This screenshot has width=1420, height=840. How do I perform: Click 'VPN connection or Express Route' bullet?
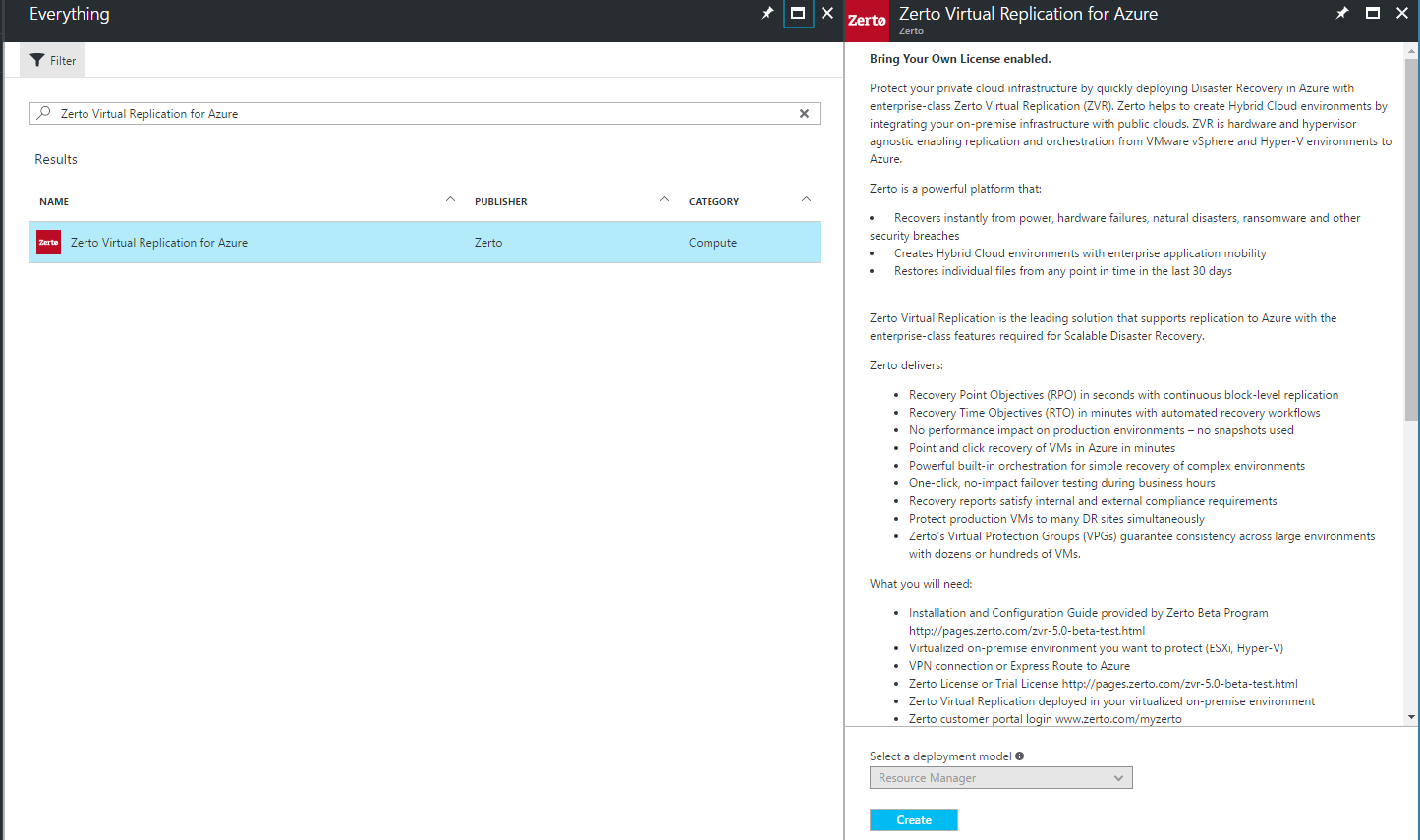[x=1019, y=666]
